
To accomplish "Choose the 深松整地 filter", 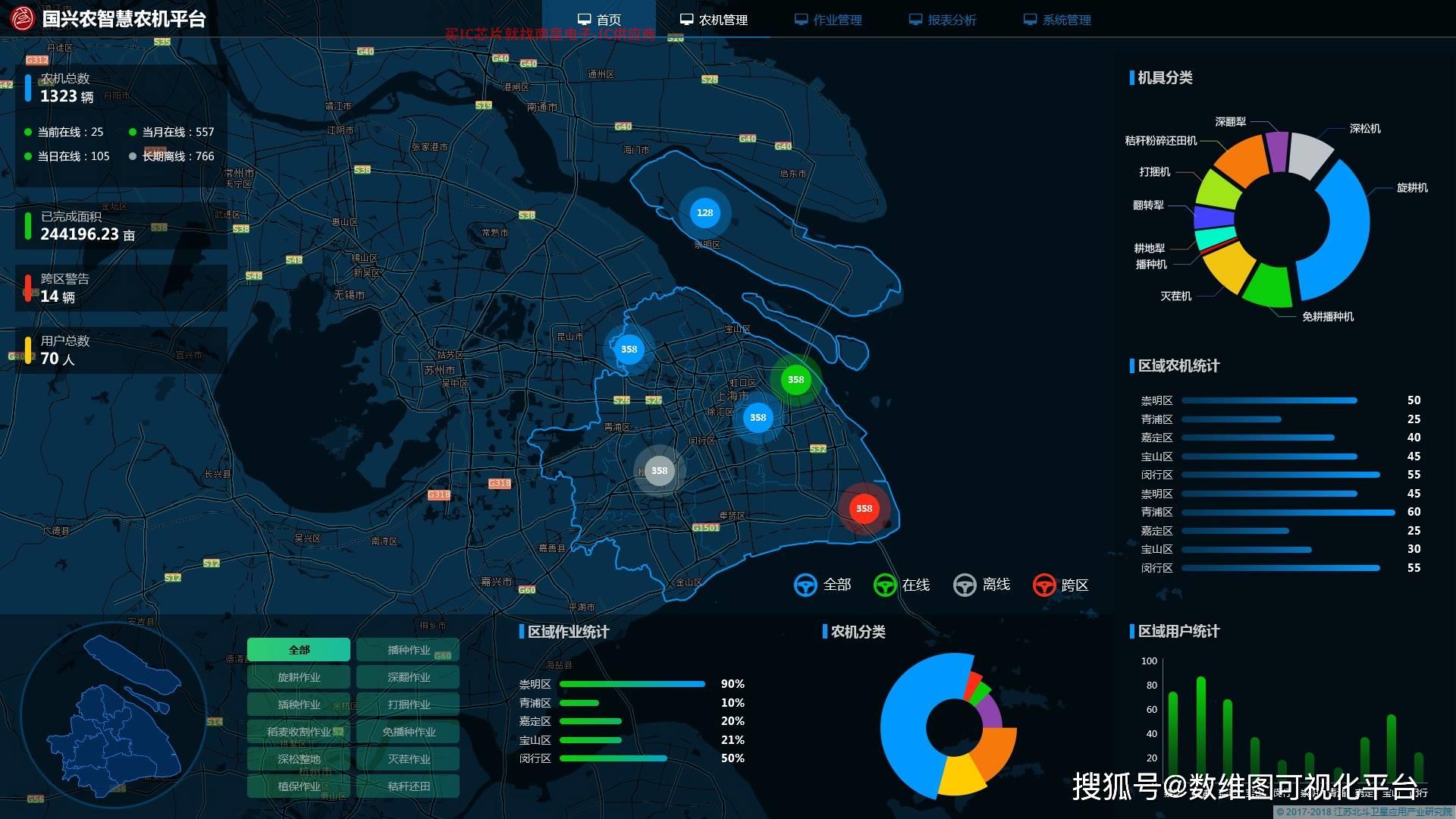I will pyautogui.click(x=299, y=759).
